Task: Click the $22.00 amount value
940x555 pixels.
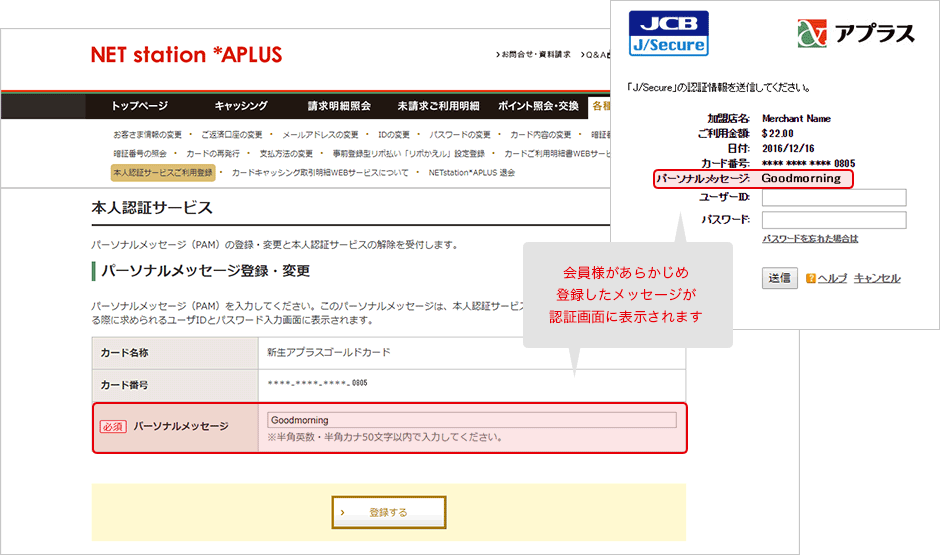Action: point(778,134)
